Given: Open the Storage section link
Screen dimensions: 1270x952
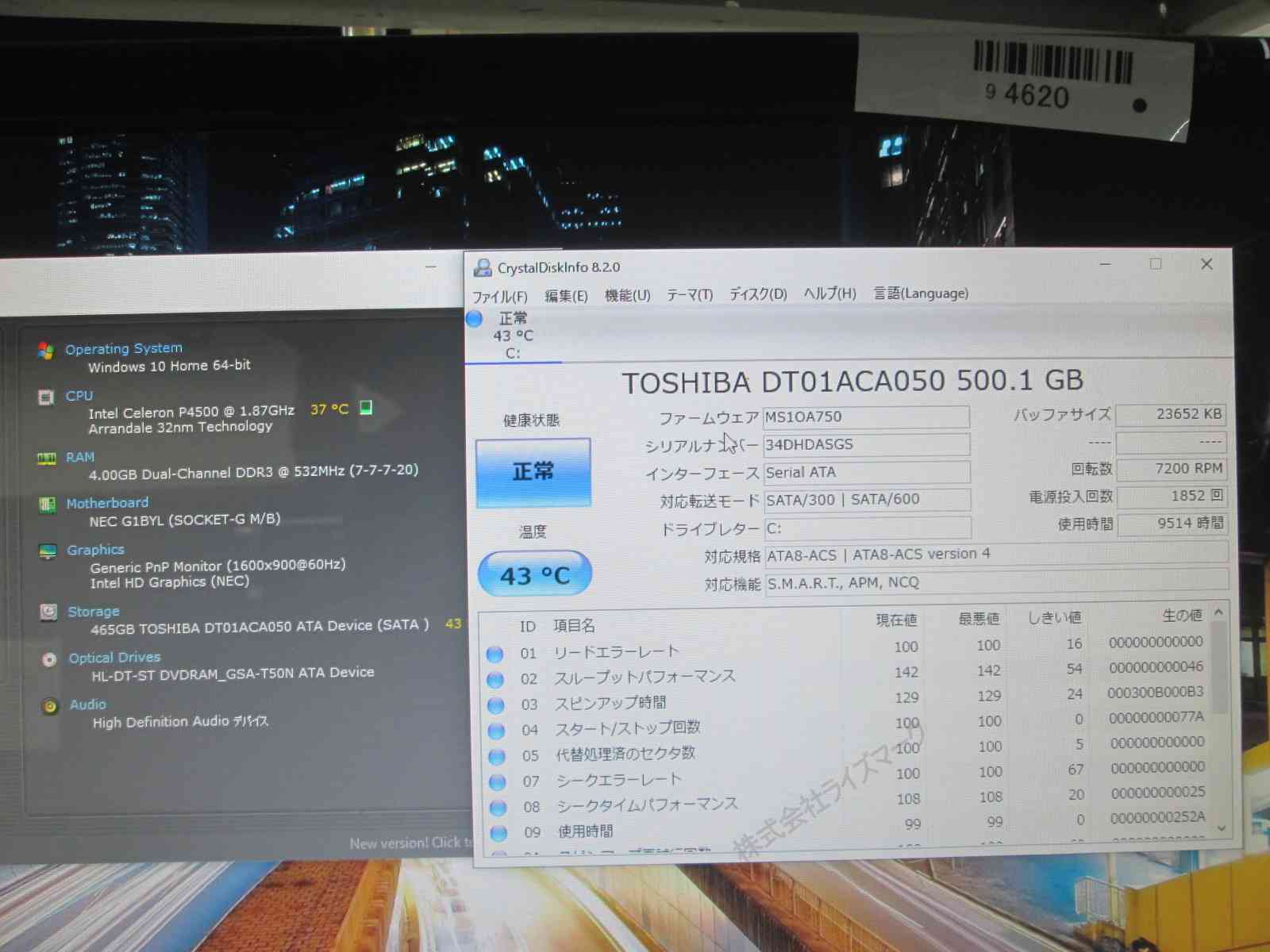Looking at the screenshot, I should point(94,612).
